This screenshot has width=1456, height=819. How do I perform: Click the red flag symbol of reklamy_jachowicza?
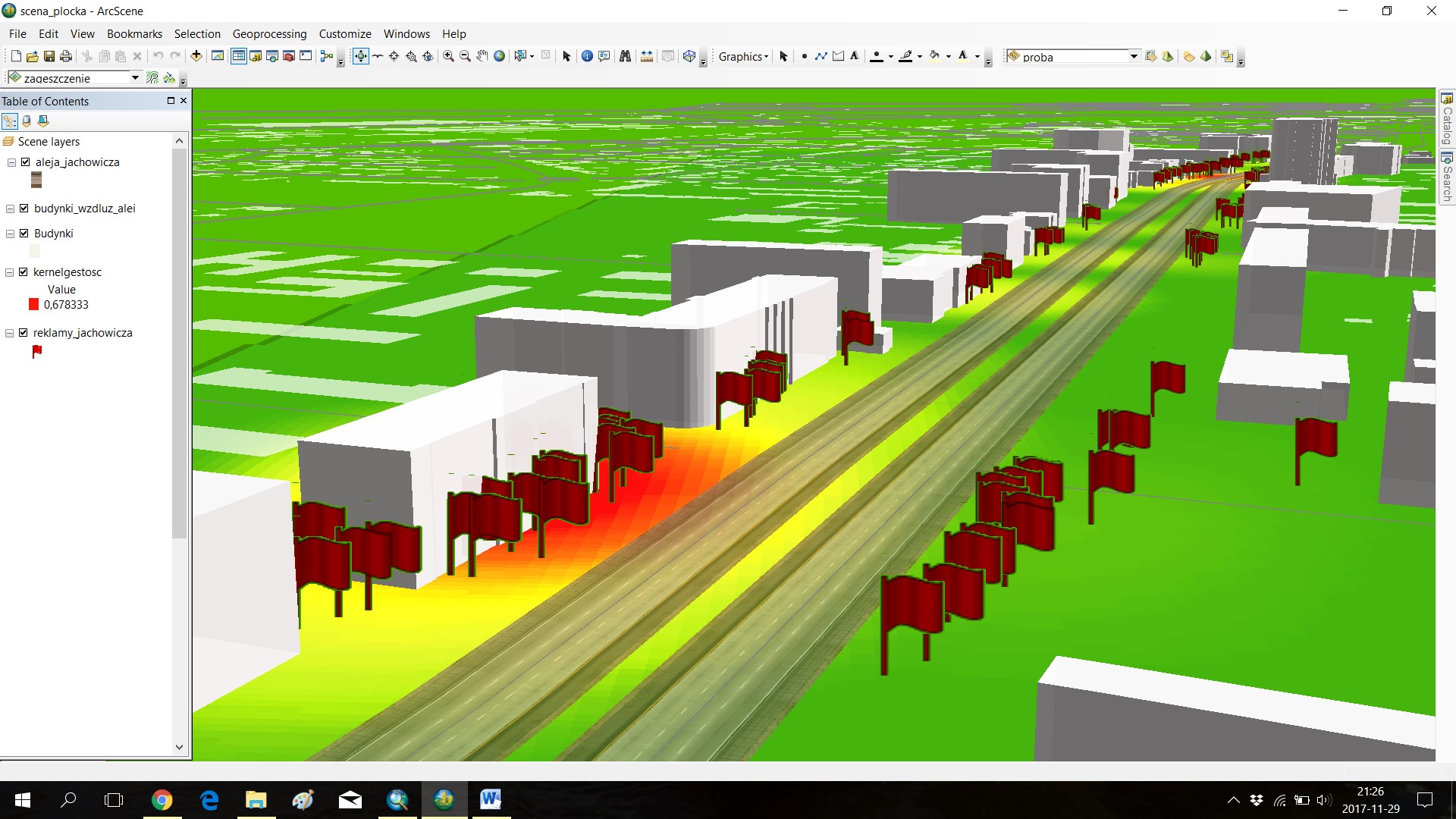pos(36,351)
